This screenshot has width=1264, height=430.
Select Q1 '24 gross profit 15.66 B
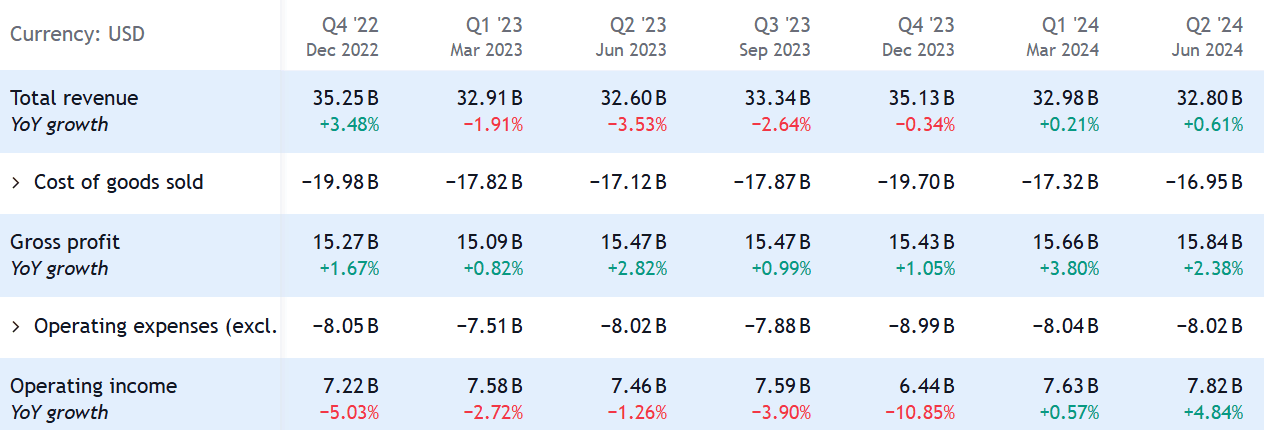click(1065, 242)
